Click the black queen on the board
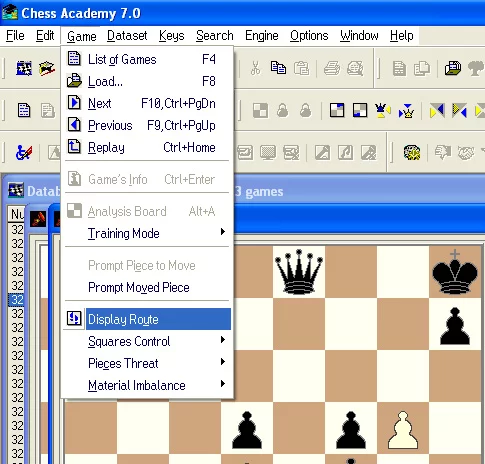The height and width of the screenshot is (464, 485). pyautogui.click(x=299, y=272)
